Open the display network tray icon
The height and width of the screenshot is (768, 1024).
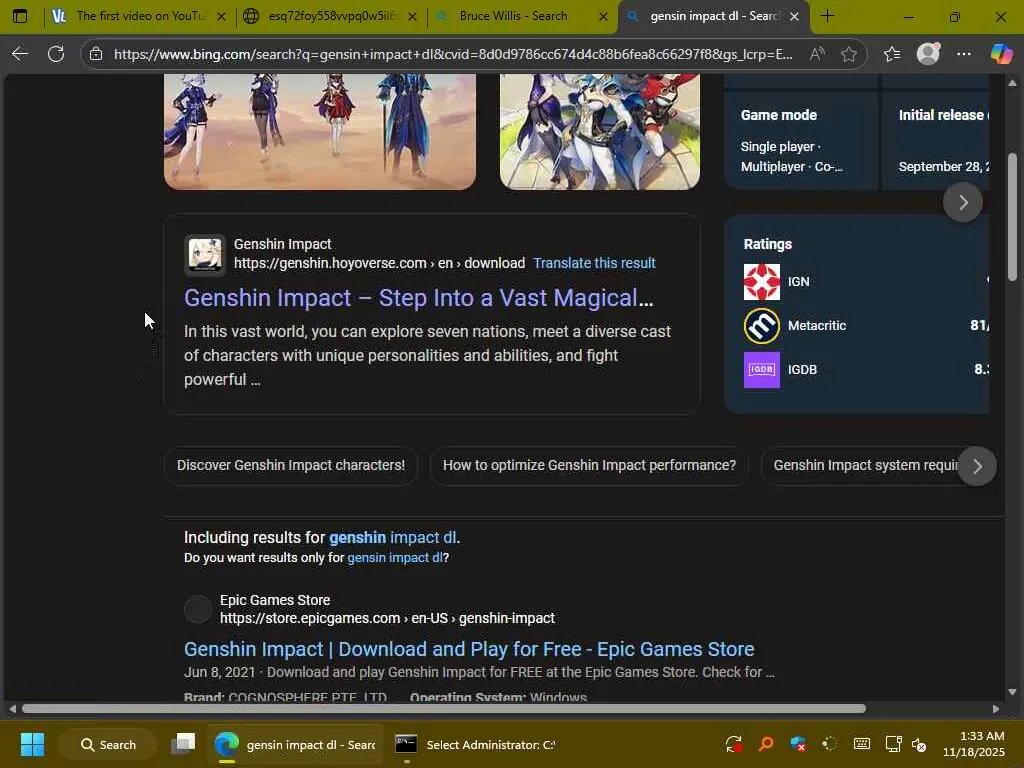point(893,744)
